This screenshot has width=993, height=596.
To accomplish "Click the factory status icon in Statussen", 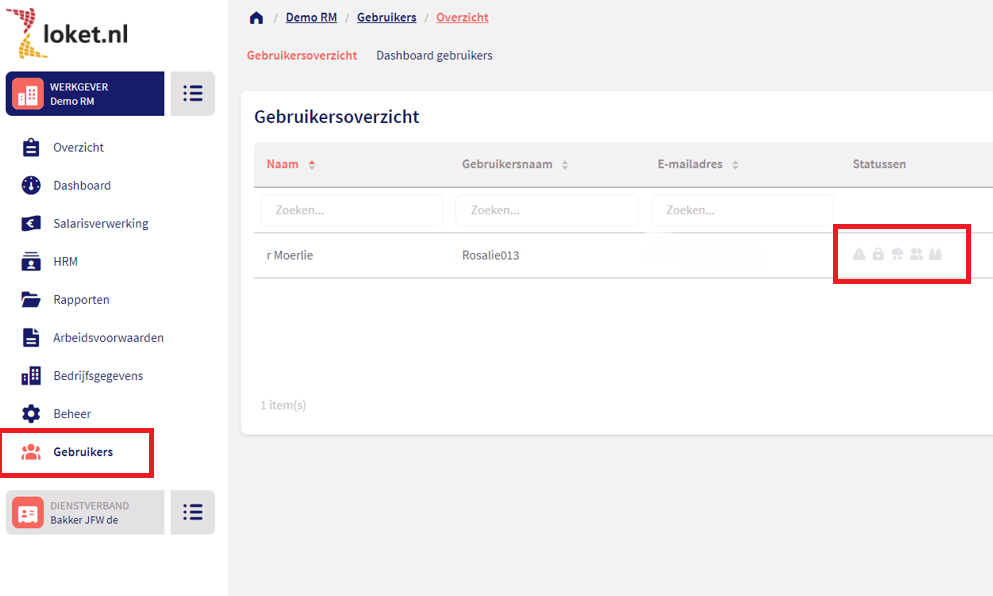I will (935, 255).
